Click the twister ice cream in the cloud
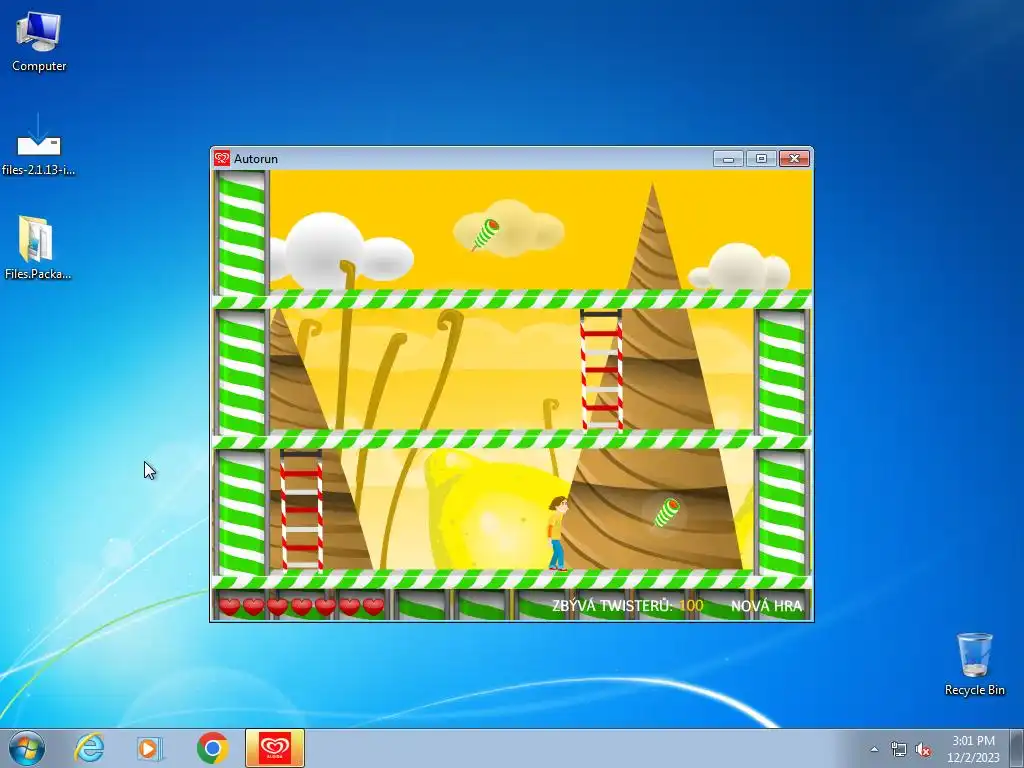 (x=486, y=234)
